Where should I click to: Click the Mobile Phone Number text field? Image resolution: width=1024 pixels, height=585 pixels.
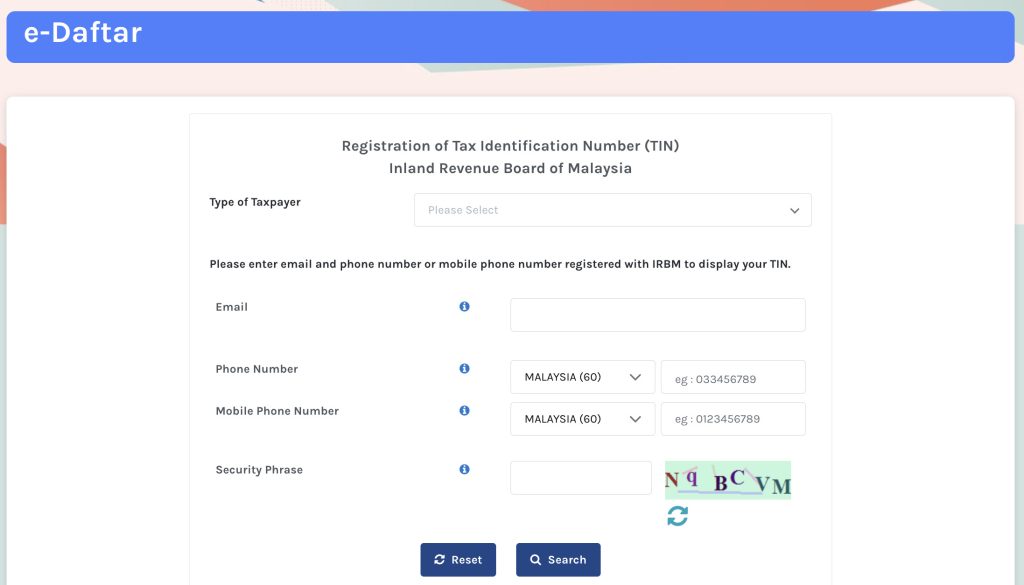pos(733,419)
